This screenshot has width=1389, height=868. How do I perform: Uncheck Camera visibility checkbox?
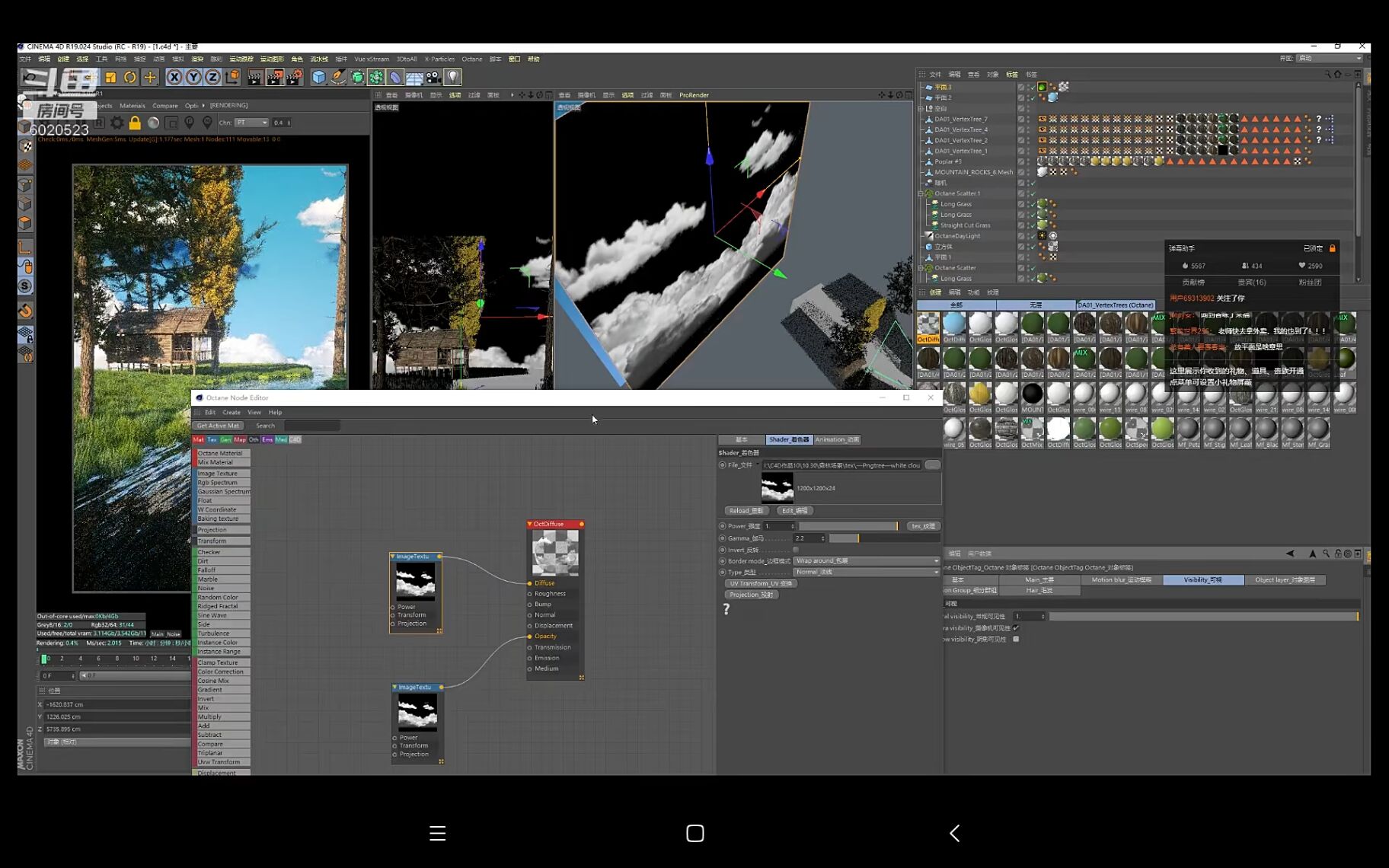[x=1016, y=628]
